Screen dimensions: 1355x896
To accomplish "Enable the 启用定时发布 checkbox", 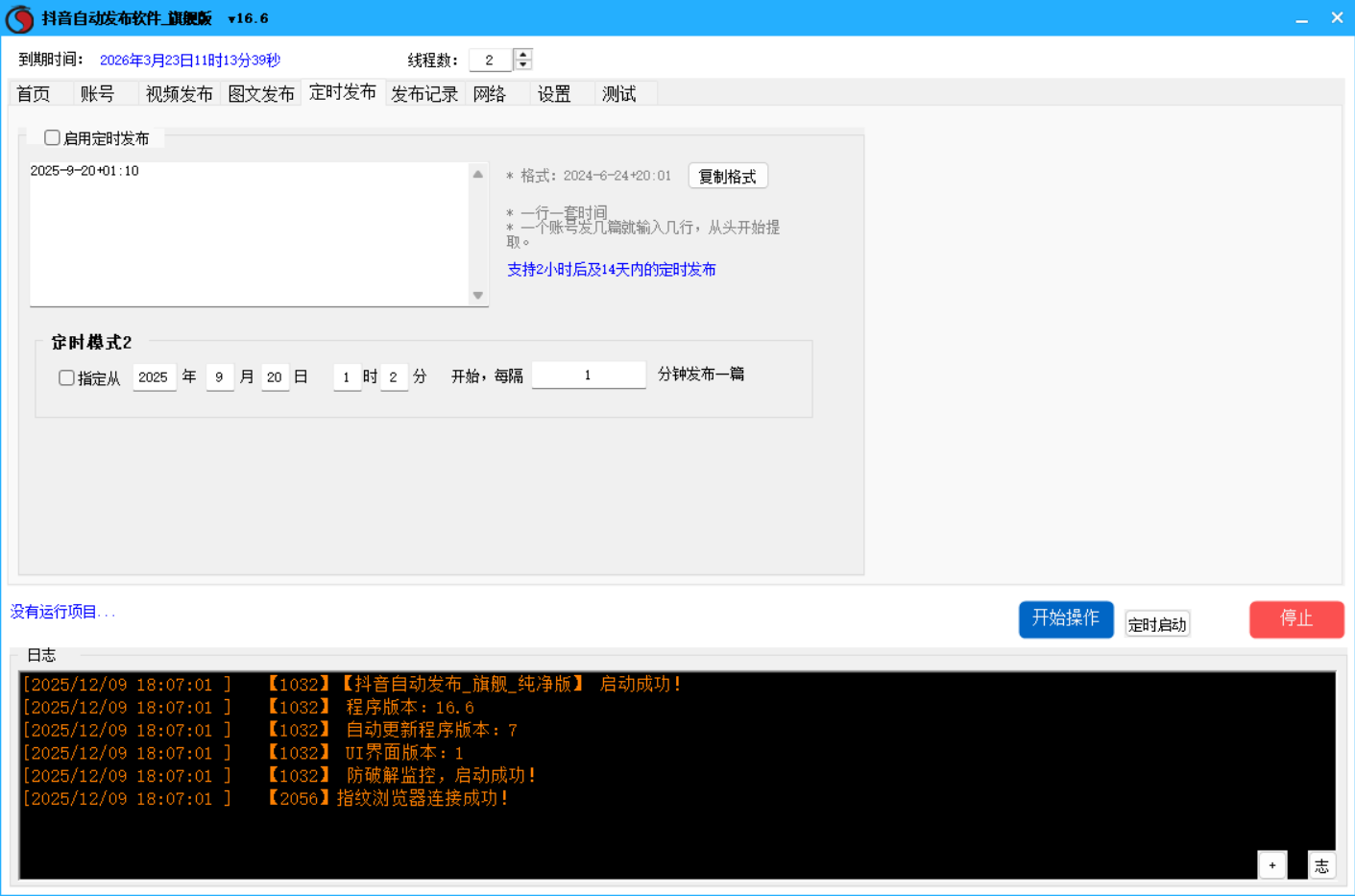I will coord(53,138).
